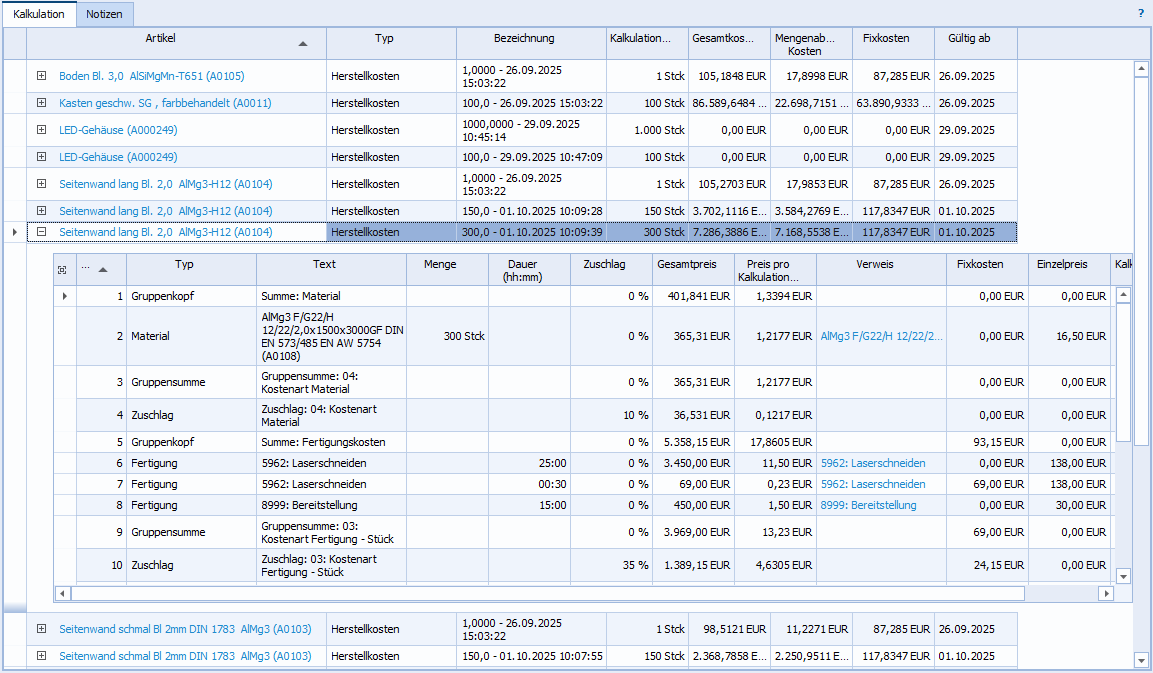Click the help question mark icon
Image resolution: width=1153 pixels, height=673 pixels.
tap(1141, 14)
